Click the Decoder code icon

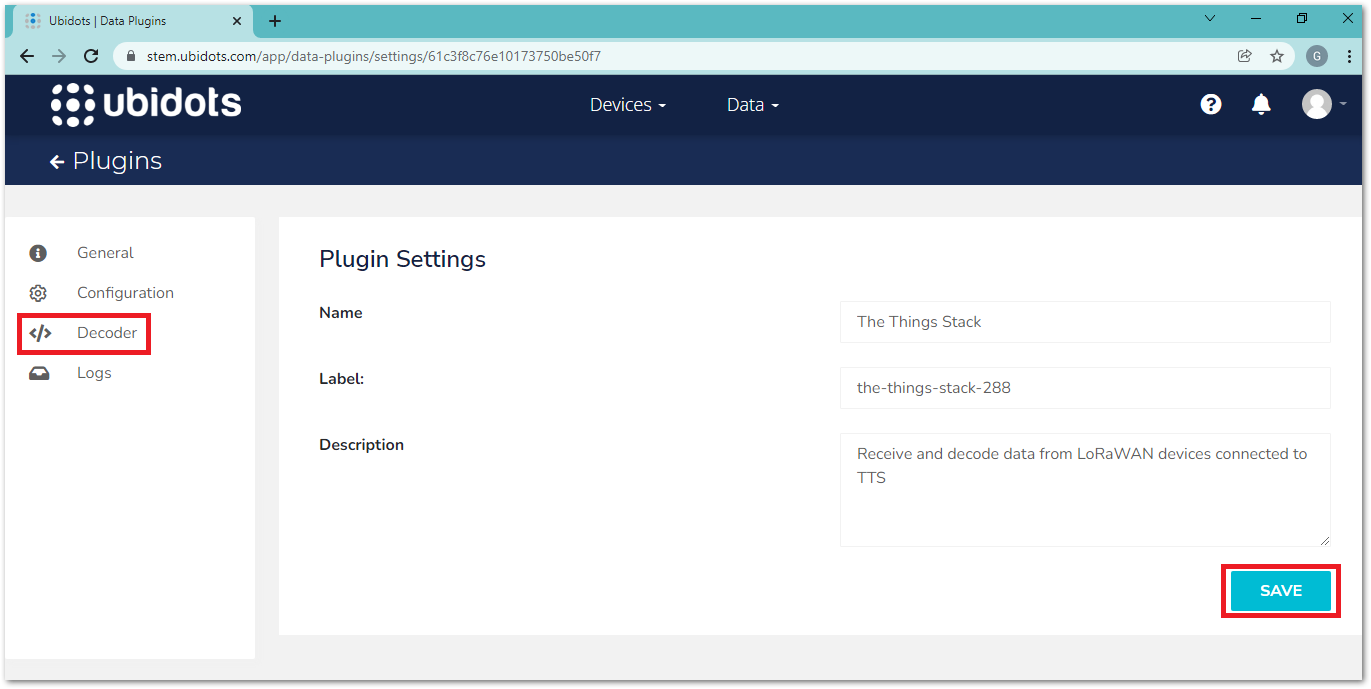40,333
